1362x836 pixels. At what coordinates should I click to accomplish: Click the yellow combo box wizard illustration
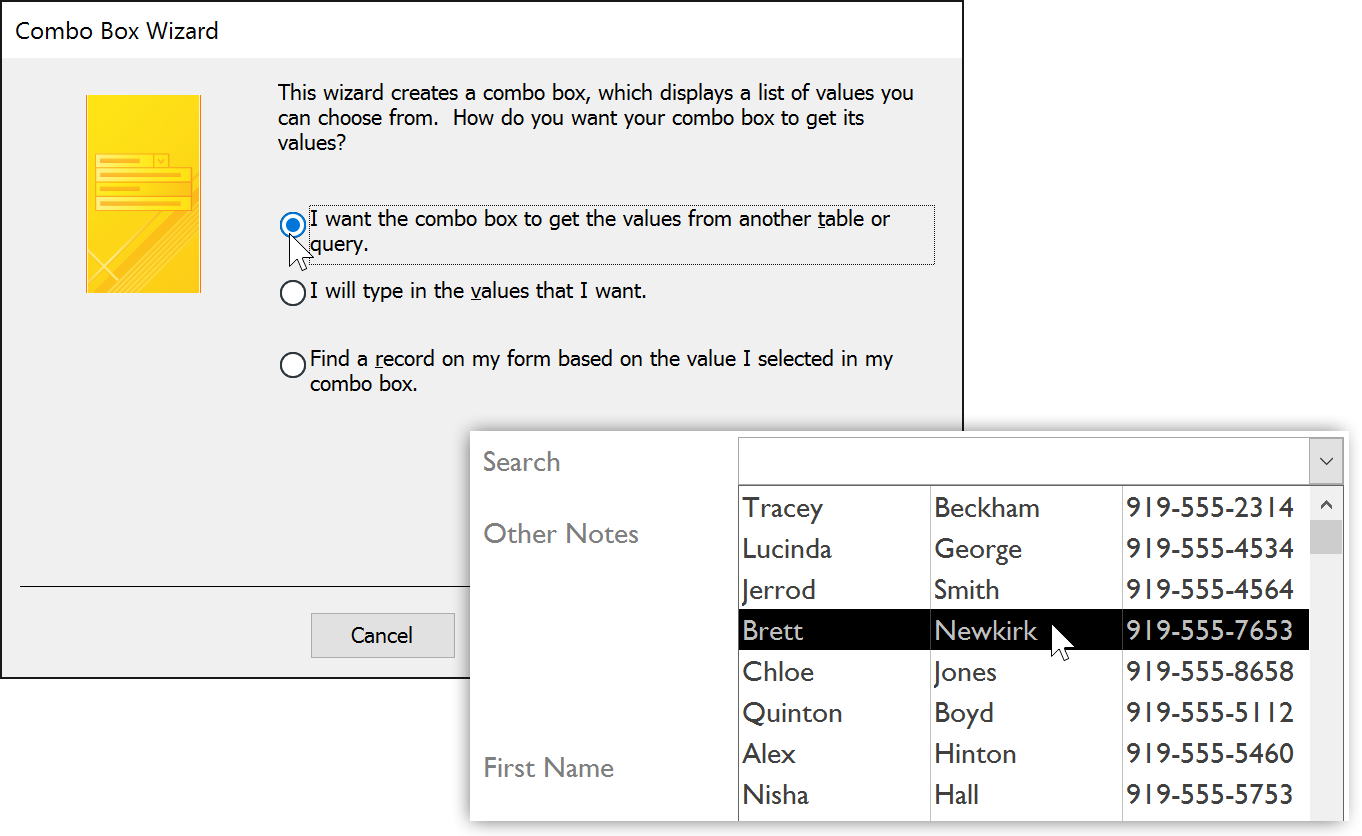[143, 193]
